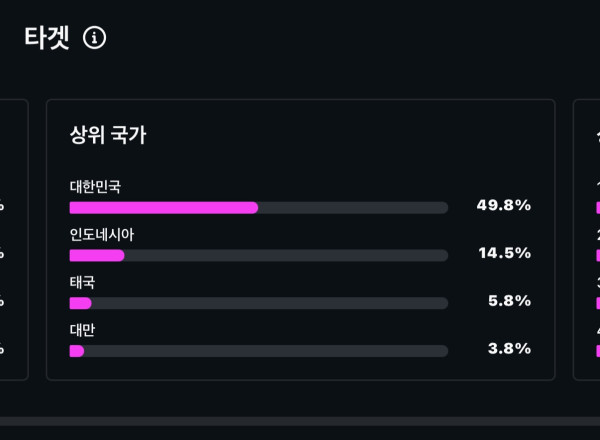Image resolution: width=600 pixels, height=440 pixels.
Task: Click the partially visible card on the right
Action: 587,240
